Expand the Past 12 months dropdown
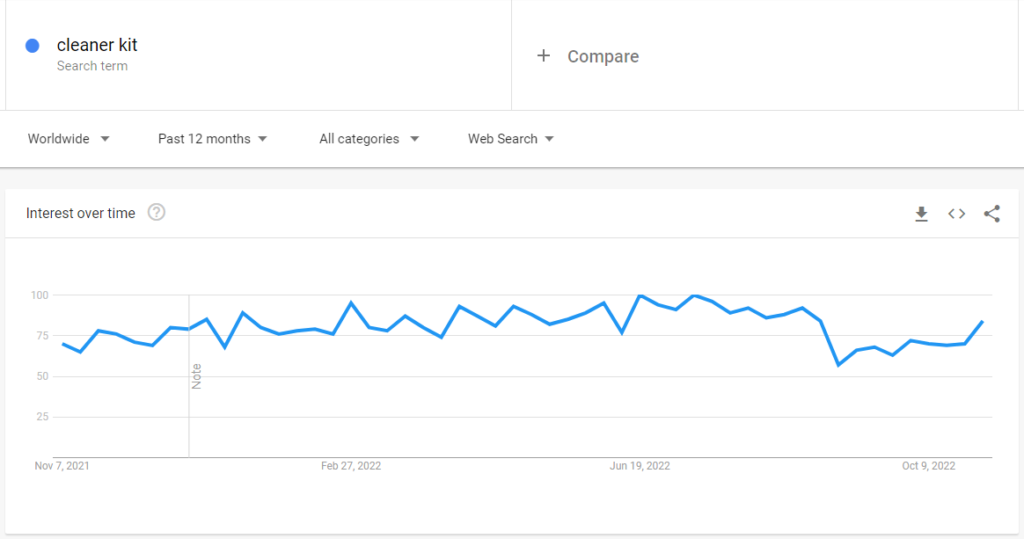 pos(213,139)
